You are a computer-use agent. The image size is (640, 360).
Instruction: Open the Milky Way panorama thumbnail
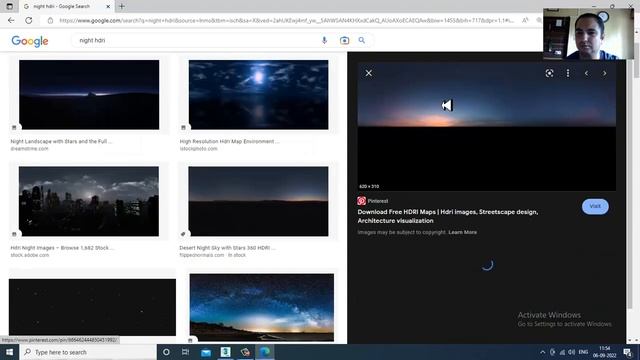[262, 307]
